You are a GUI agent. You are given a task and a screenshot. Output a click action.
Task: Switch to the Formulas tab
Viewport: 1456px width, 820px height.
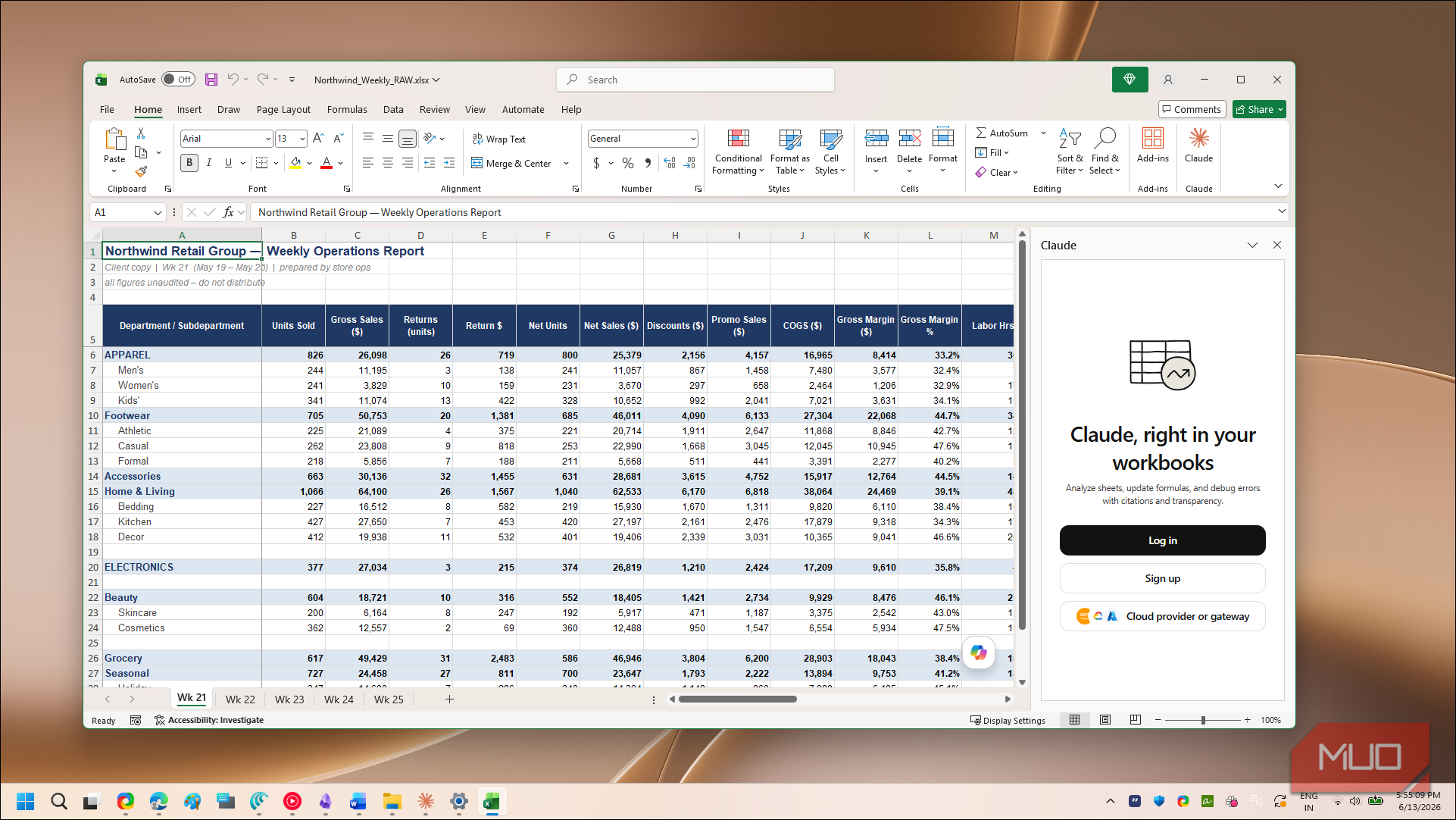click(347, 109)
